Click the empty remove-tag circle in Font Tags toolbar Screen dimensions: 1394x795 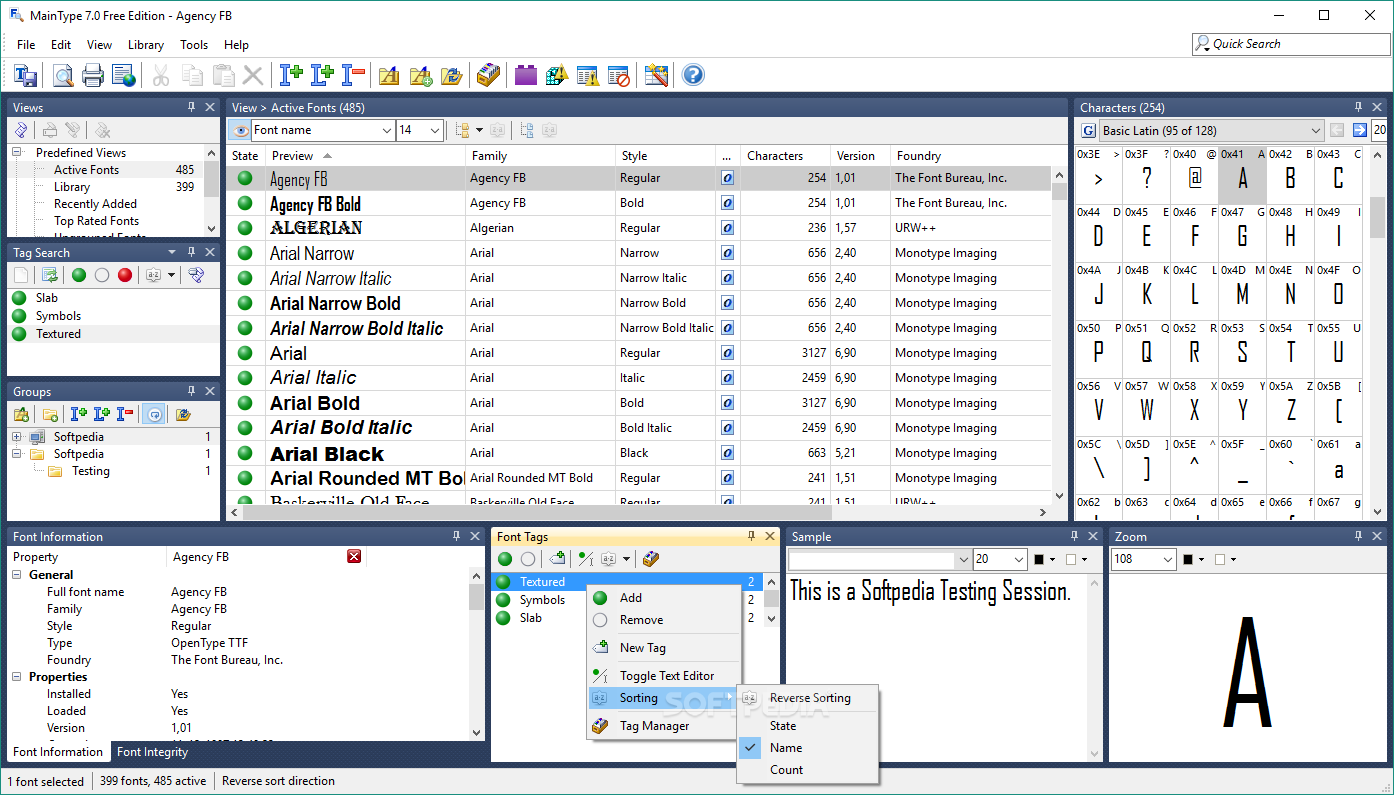coord(528,559)
